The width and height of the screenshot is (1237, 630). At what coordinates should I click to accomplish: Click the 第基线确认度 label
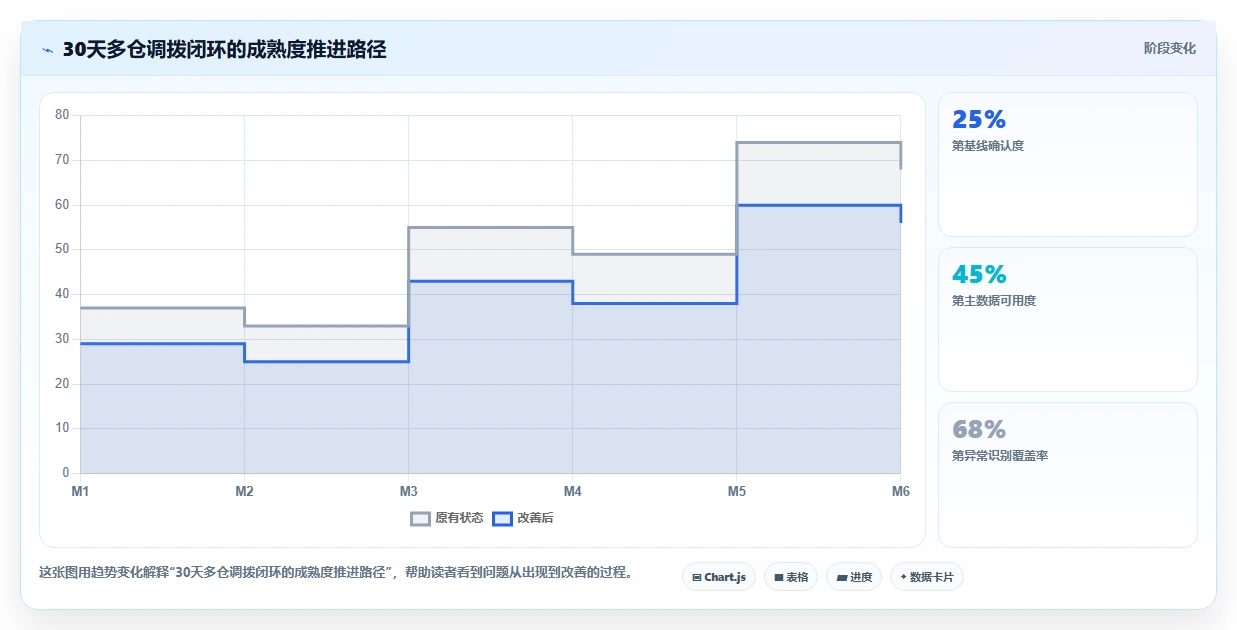click(x=988, y=146)
